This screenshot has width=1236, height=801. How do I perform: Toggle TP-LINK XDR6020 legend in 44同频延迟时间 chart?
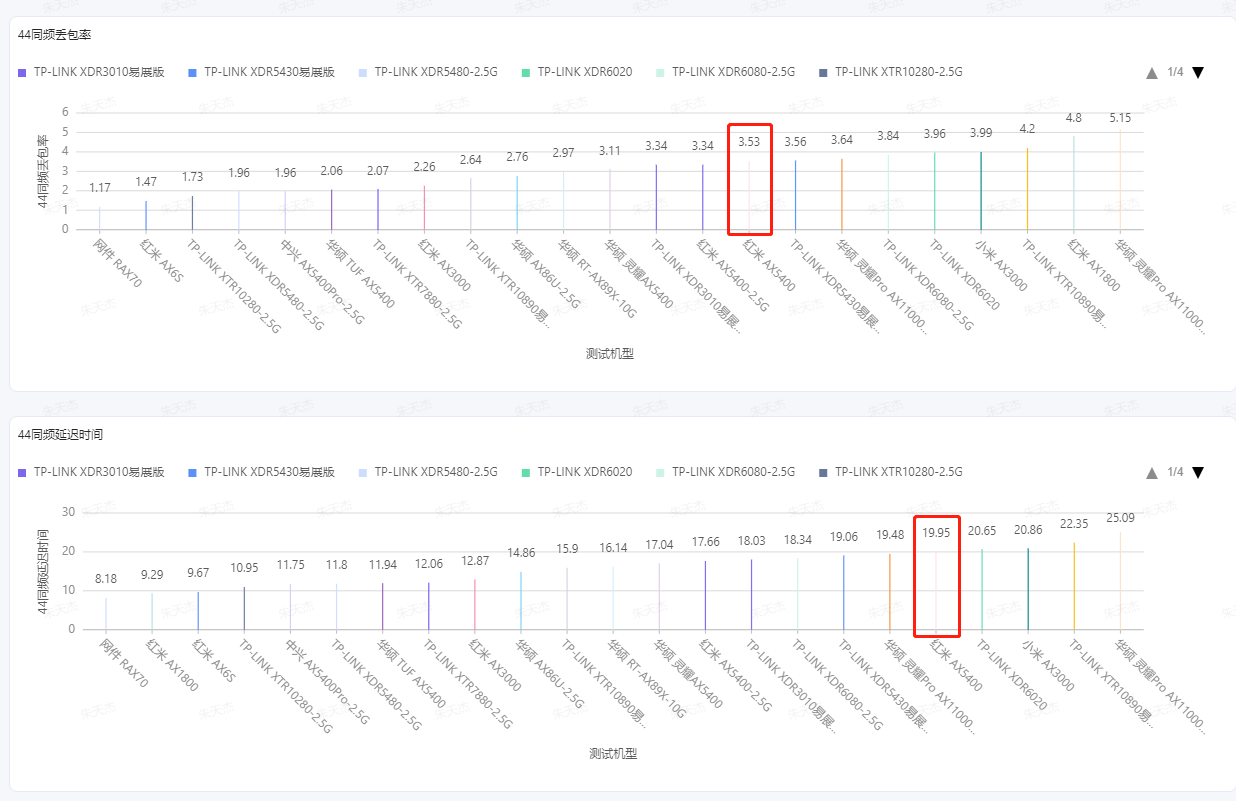tap(577, 472)
